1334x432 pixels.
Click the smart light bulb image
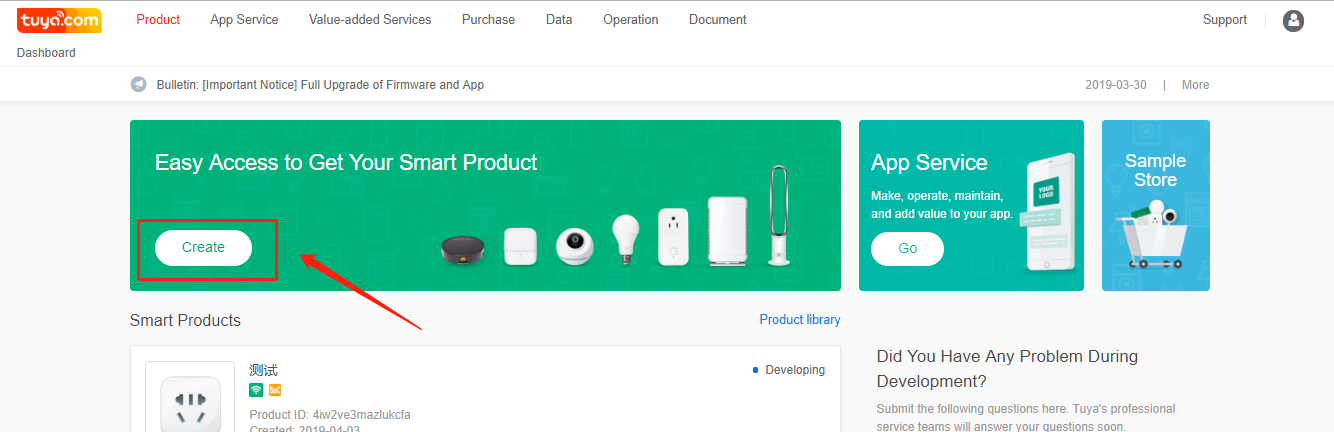pyautogui.click(x=625, y=238)
